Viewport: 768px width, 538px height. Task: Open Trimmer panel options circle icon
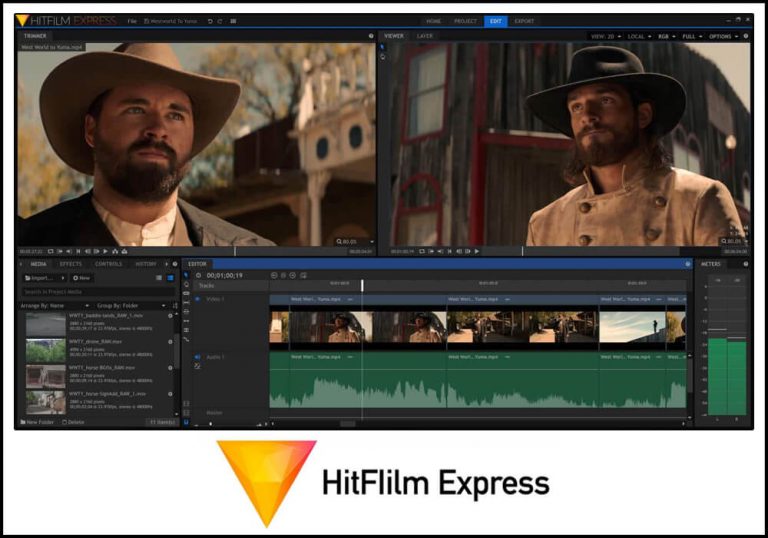(x=371, y=36)
